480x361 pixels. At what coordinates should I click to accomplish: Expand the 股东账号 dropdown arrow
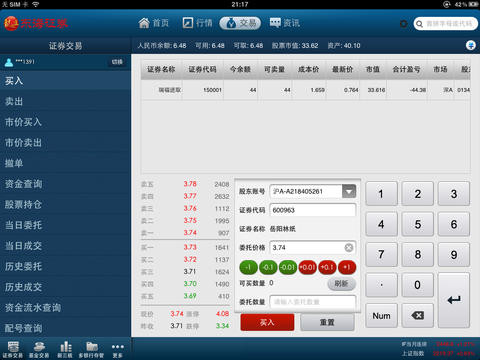[x=349, y=191]
